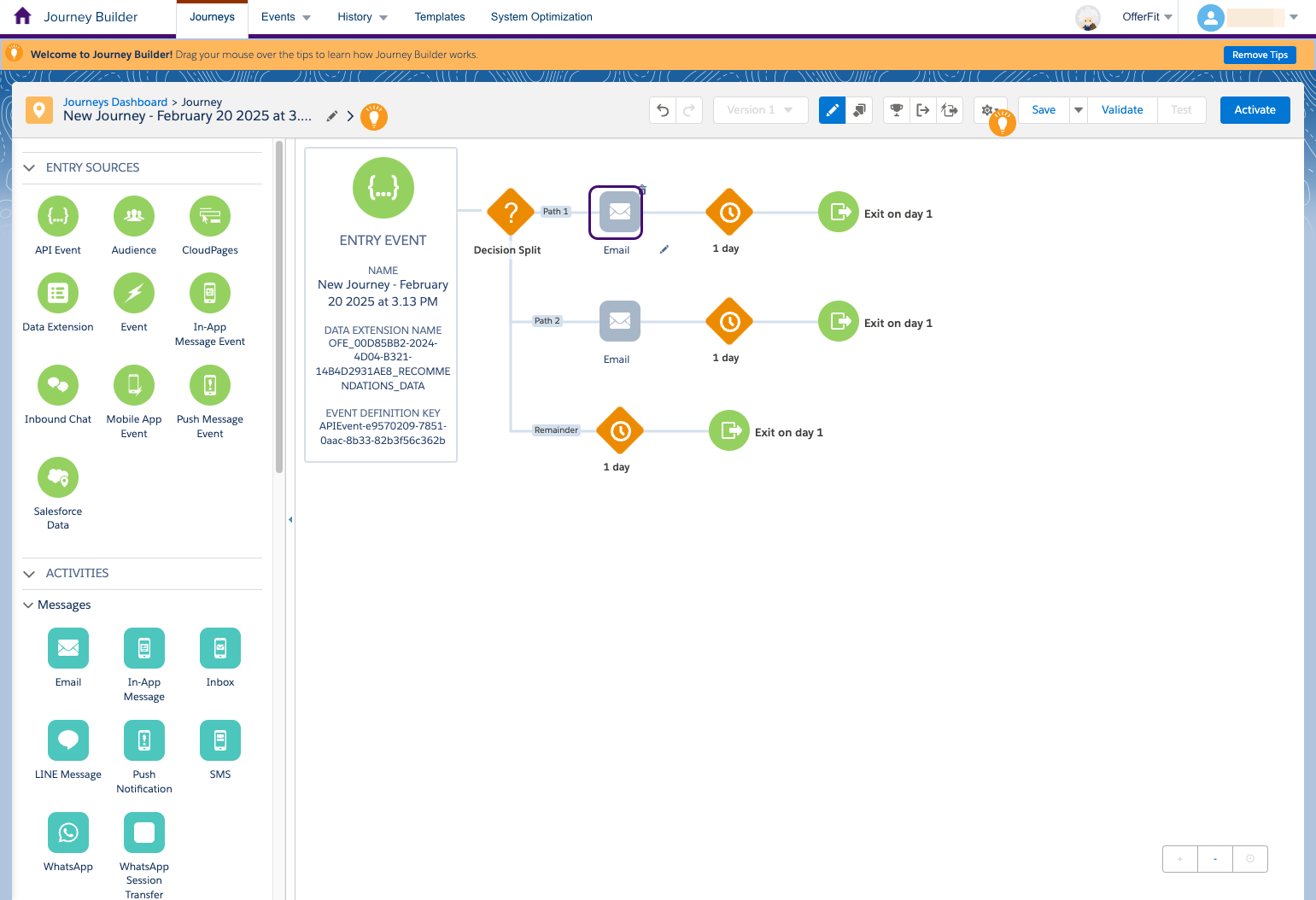Select the API Event entry source
Screen dimensions: 1316x900
point(58,217)
